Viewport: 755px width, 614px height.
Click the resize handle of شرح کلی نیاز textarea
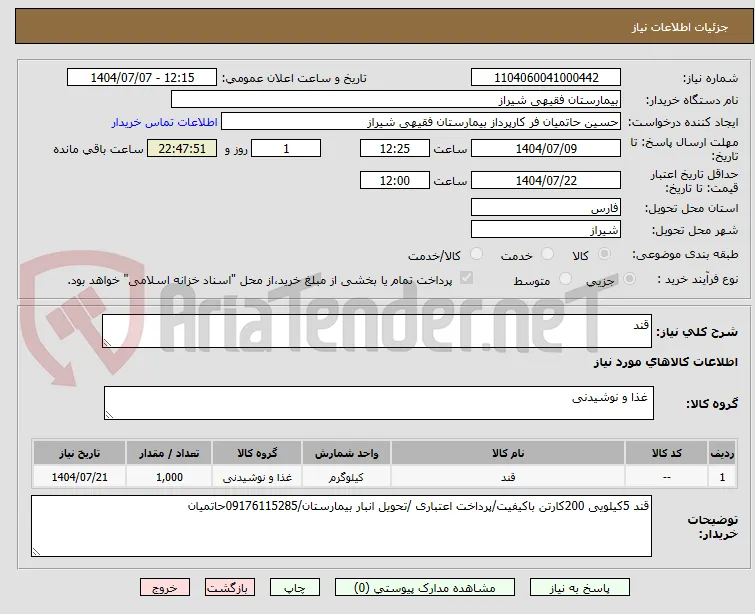pos(107,342)
